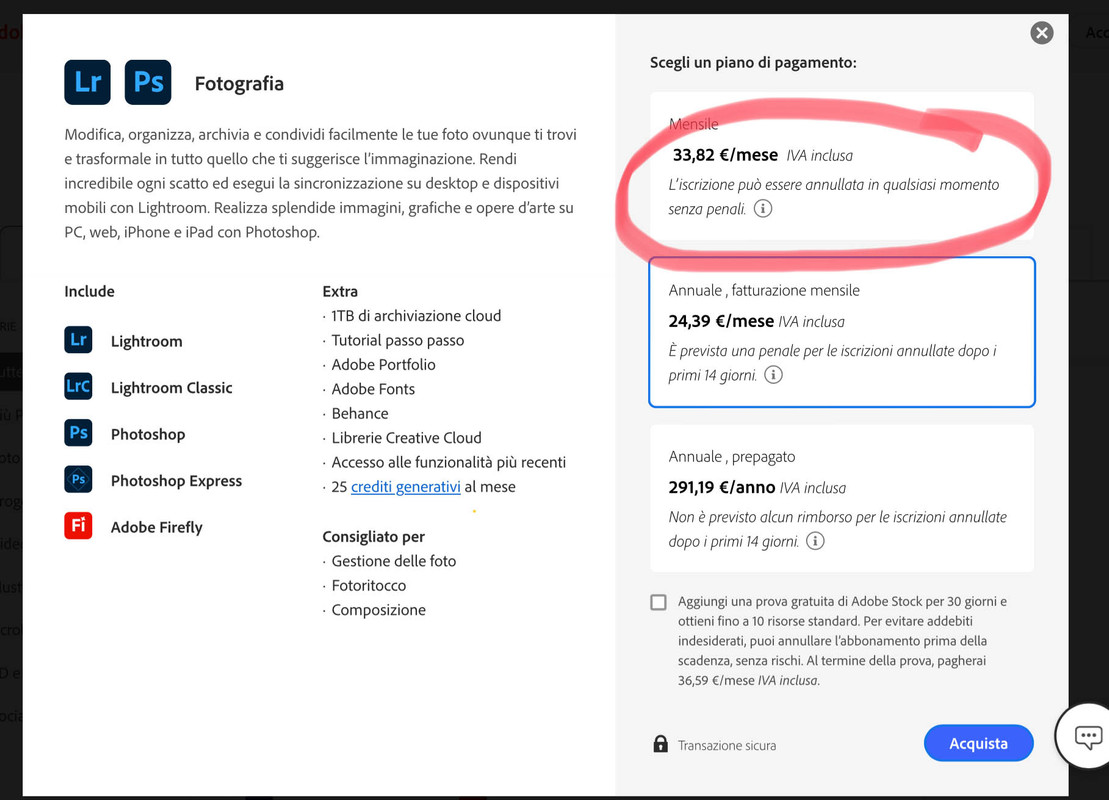Viewport: 1109px width, 800px height.
Task: Open the chat support bubble
Action: pyautogui.click(x=1088, y=736)
